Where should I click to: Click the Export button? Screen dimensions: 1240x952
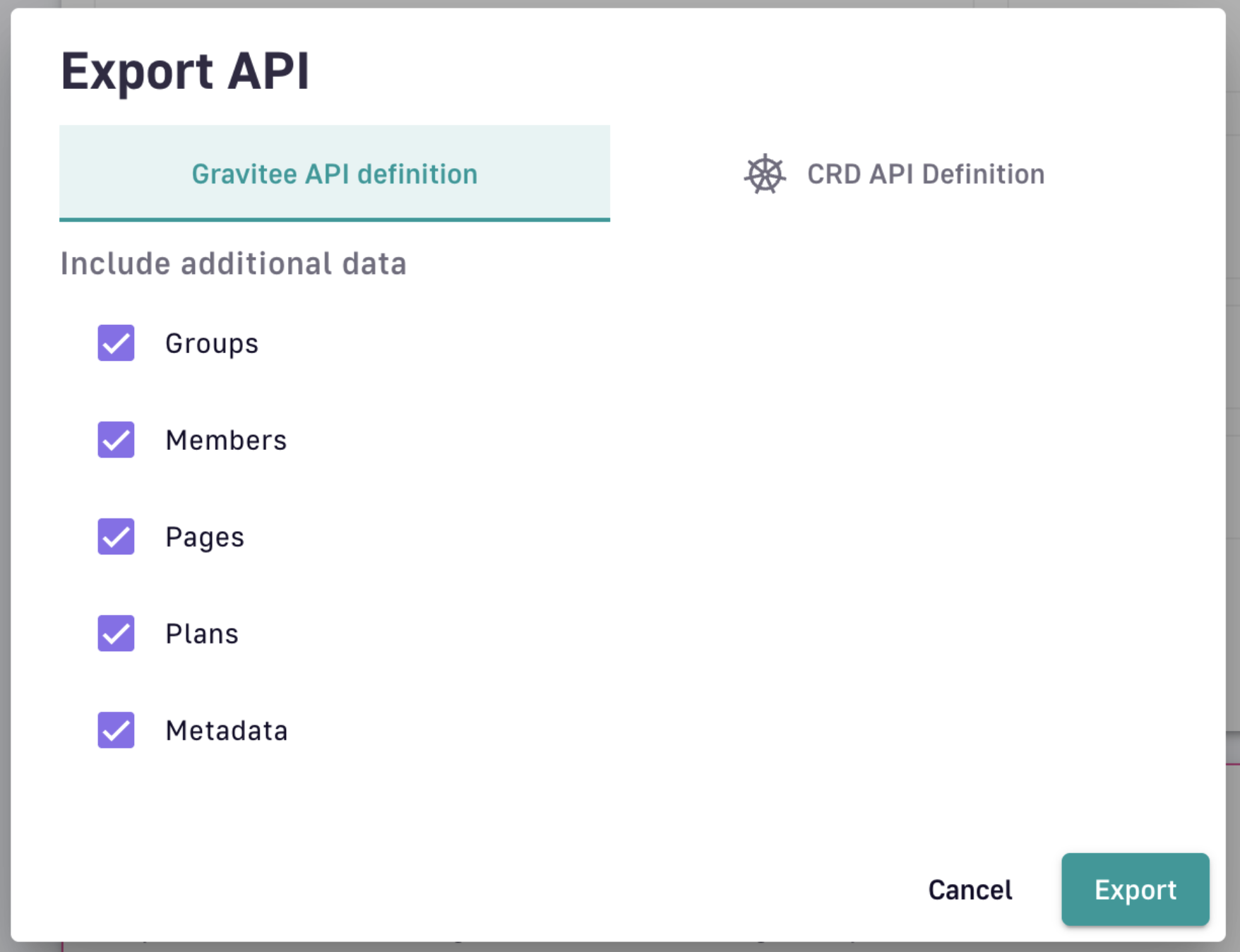coord(1135,890)
